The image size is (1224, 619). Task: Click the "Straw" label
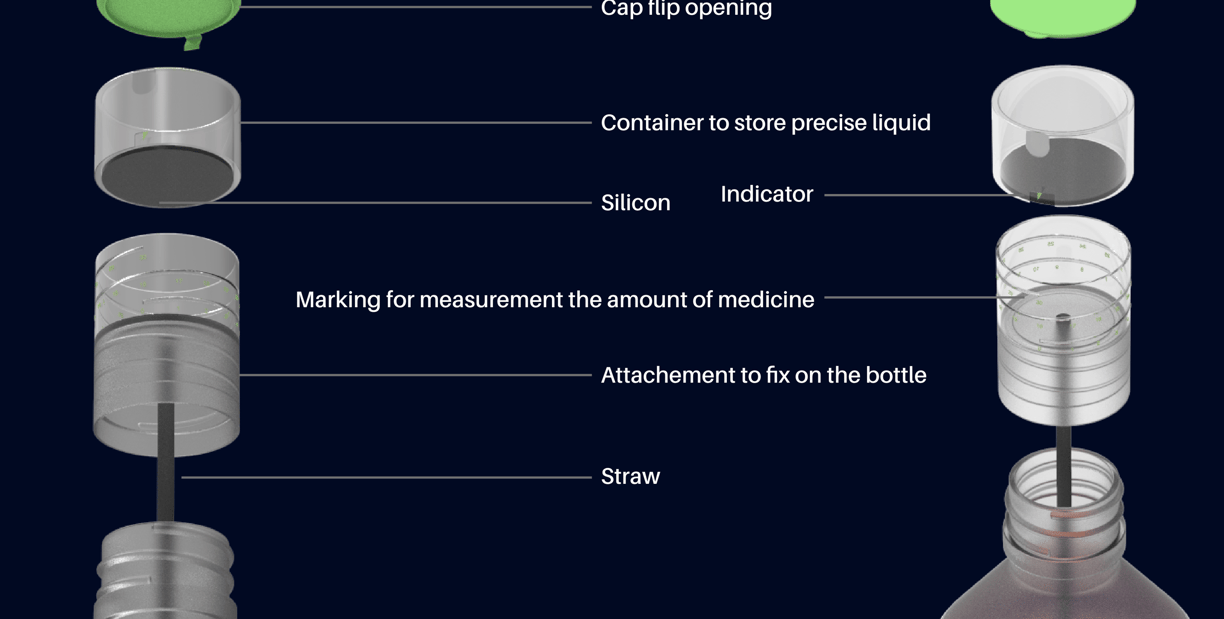click(x=630, y=476)
